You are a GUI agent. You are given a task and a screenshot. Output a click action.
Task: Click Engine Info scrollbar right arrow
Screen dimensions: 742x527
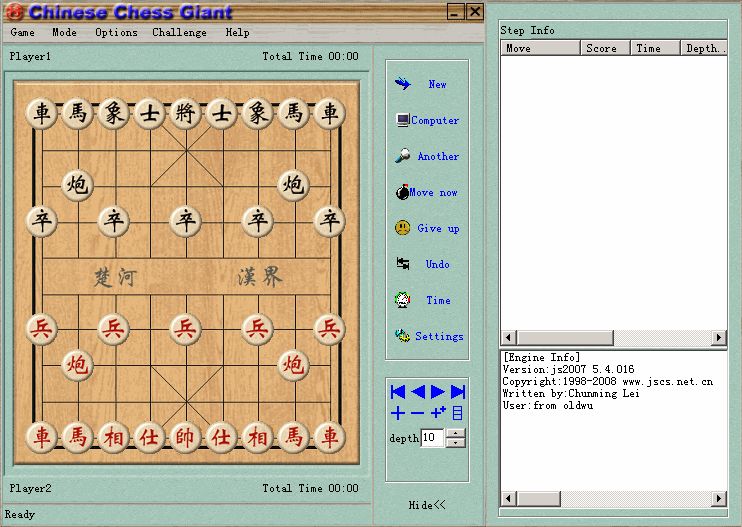[719, 498]
